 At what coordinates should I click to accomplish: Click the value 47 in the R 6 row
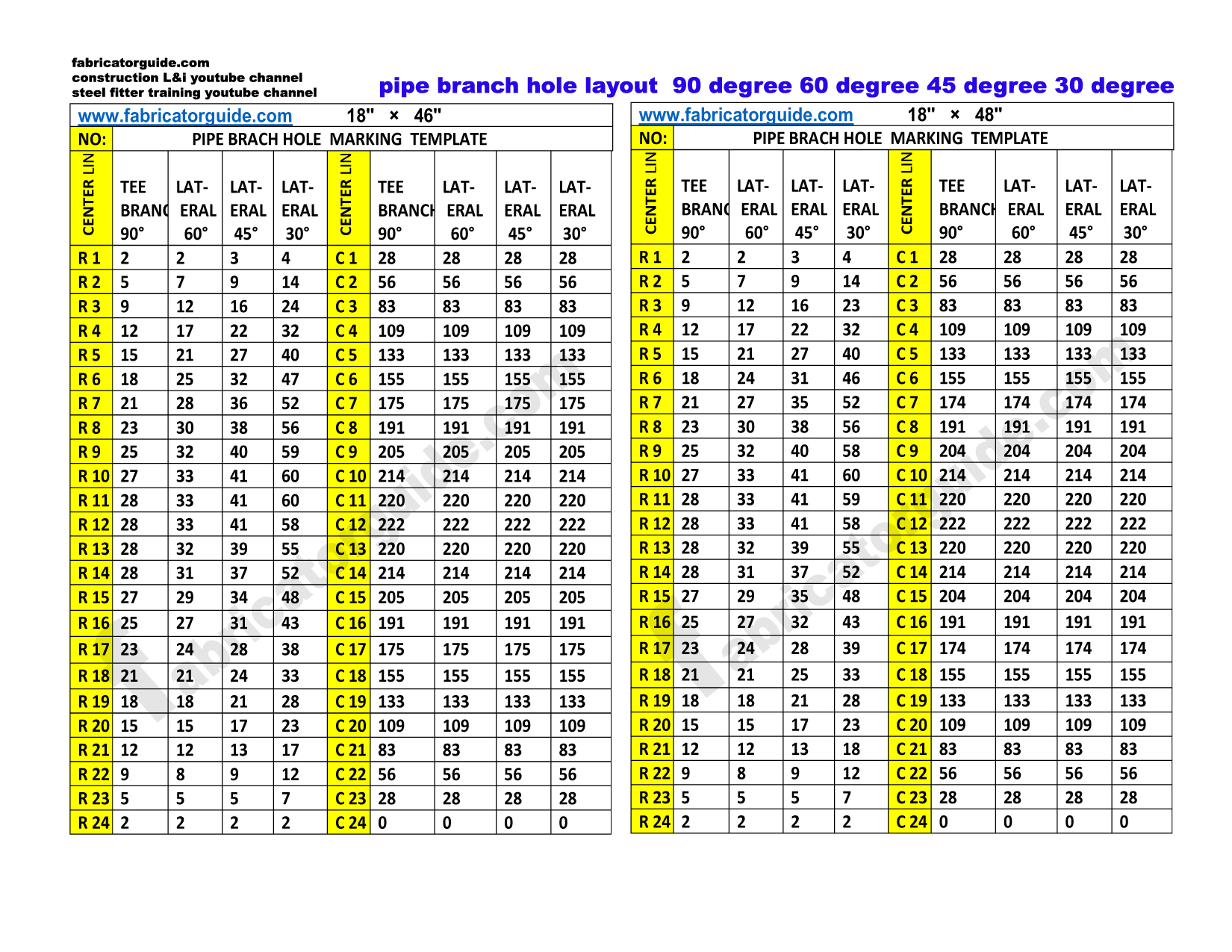(x=290, y=379)
